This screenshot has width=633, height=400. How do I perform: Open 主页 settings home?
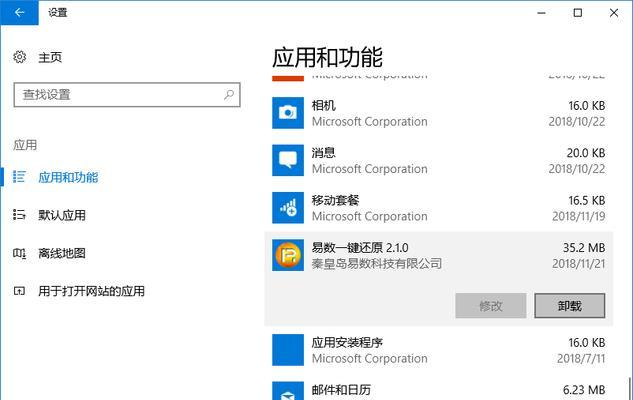(x=50, y=57)
